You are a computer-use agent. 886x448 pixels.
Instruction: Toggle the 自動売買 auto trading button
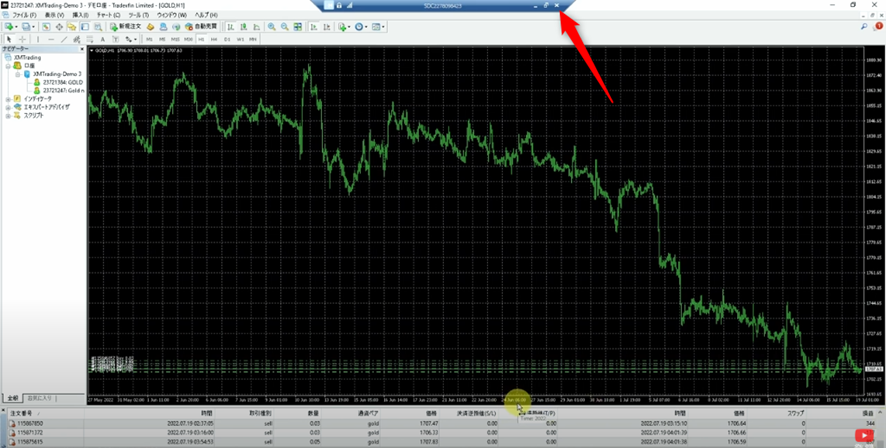201,27
